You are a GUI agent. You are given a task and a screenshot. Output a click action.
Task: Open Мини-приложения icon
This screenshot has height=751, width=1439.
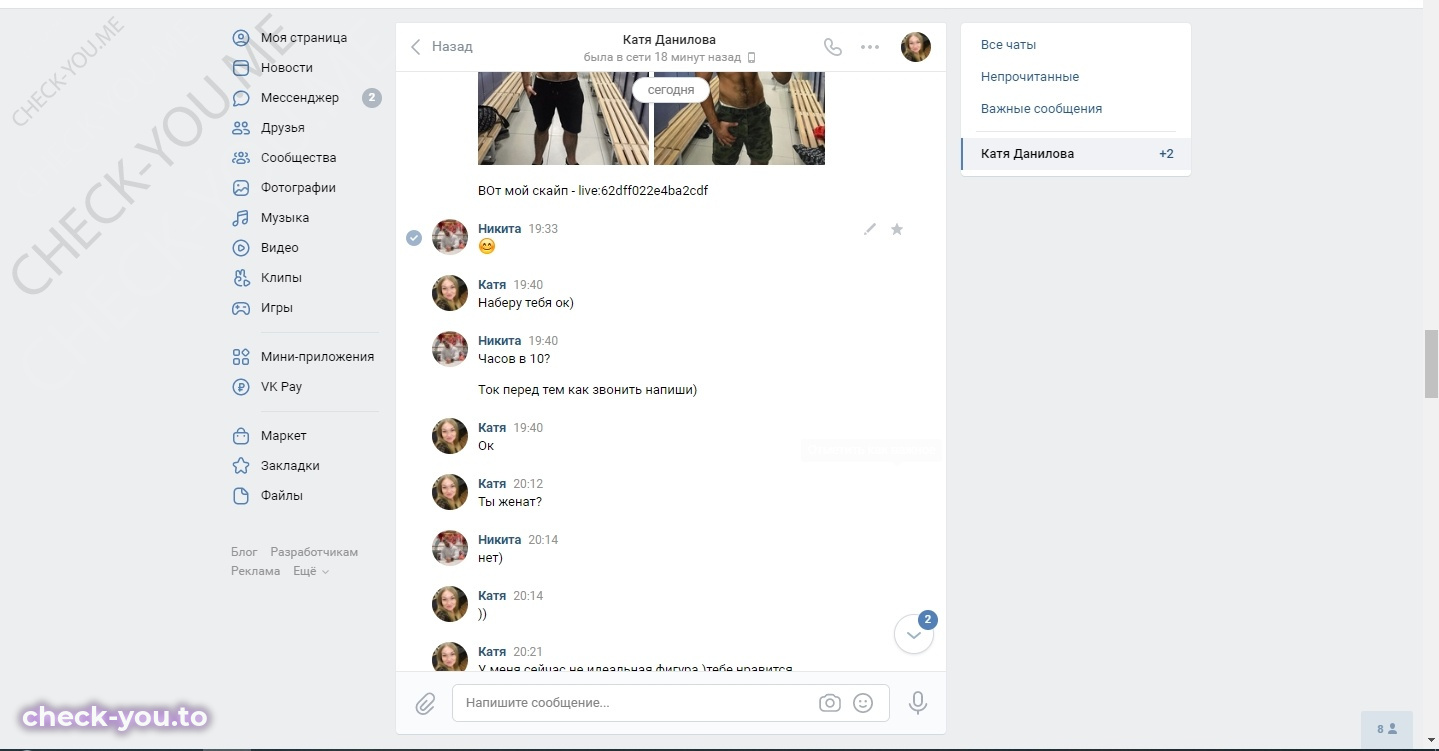241,357
